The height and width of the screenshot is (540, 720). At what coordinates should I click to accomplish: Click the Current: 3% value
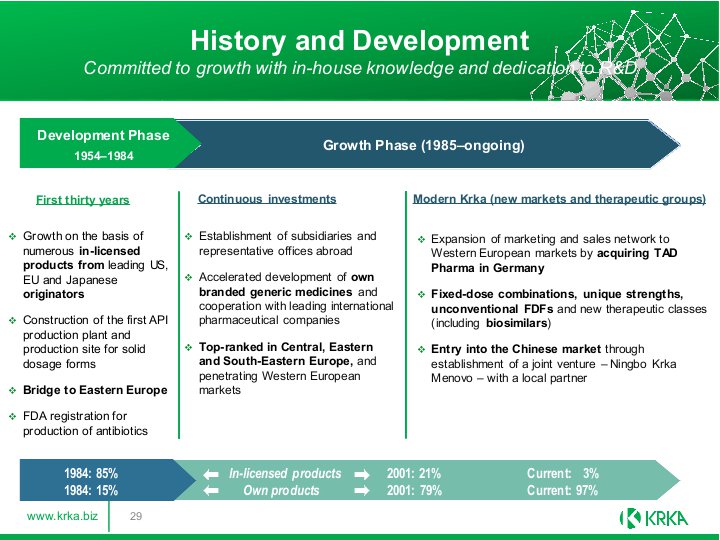pos(562,473)
